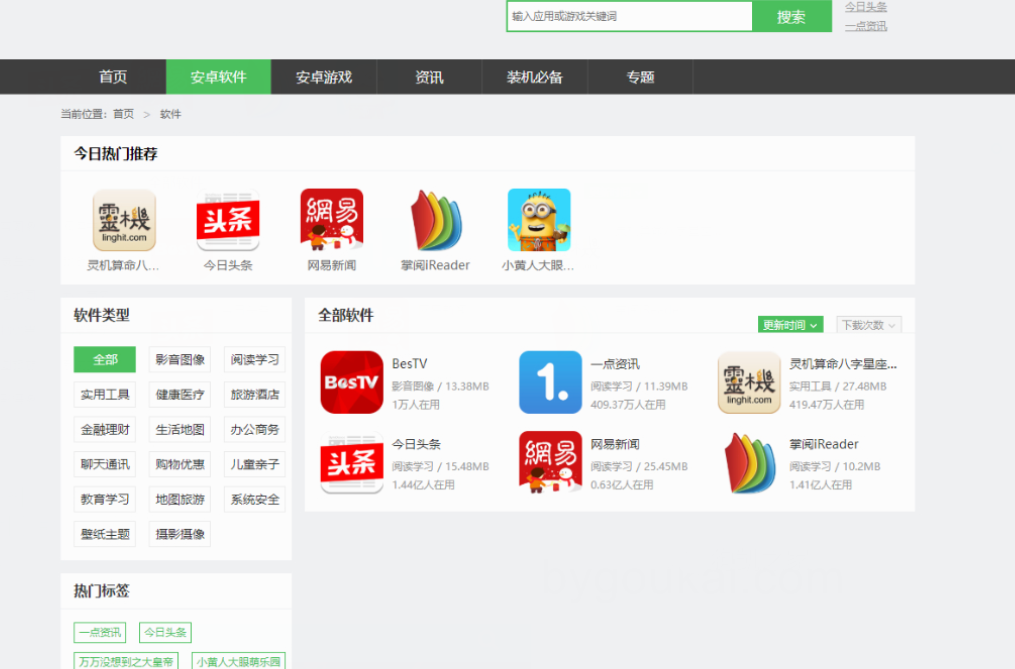
Task: Filter by 旅游酒店 category
Action: coord(255,394)
